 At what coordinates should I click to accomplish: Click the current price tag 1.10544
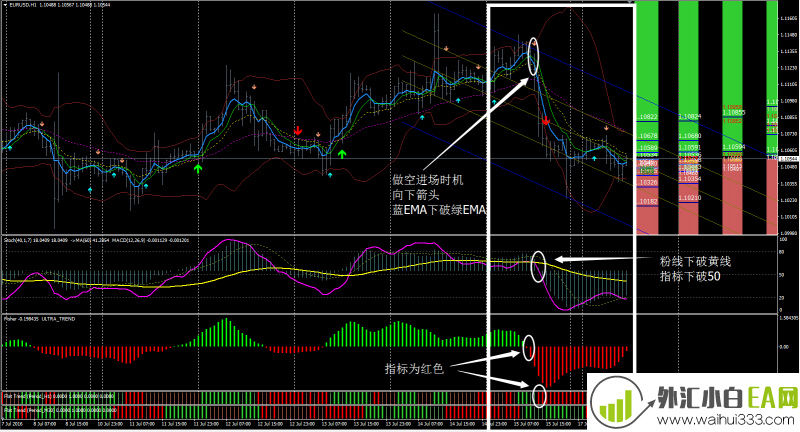click(x=788, y=159)
